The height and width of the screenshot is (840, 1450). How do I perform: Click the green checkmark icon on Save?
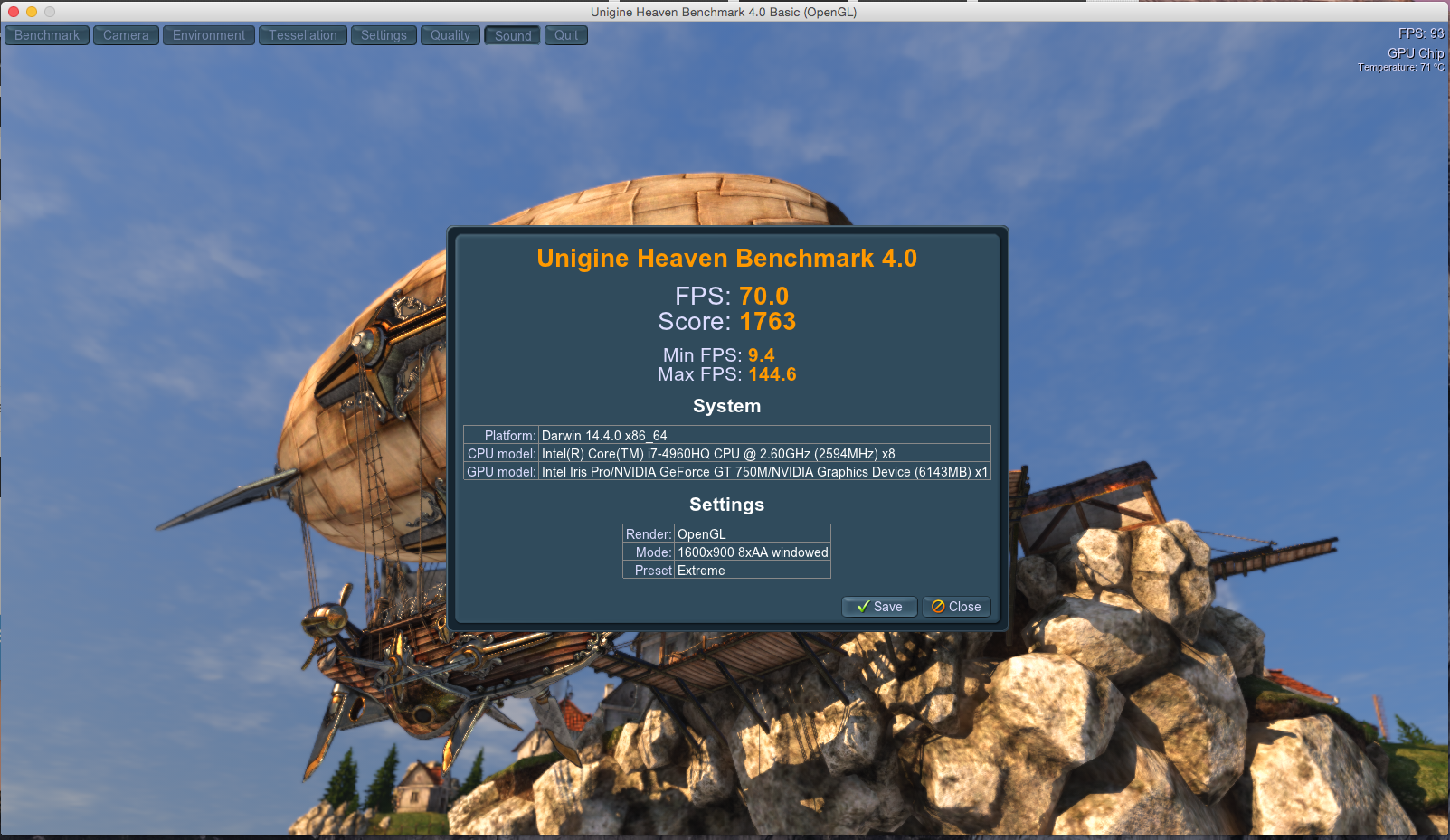pos(863,607)
